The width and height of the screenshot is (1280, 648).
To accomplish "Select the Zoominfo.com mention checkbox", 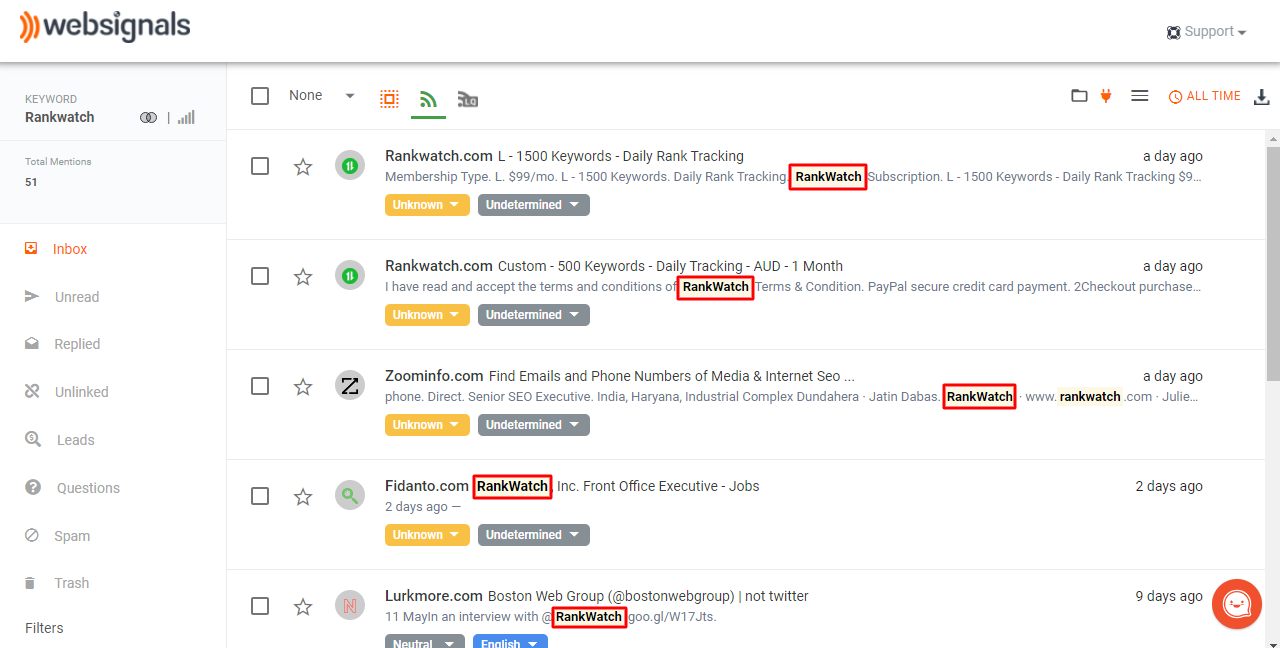I will (x=260, y=386).
